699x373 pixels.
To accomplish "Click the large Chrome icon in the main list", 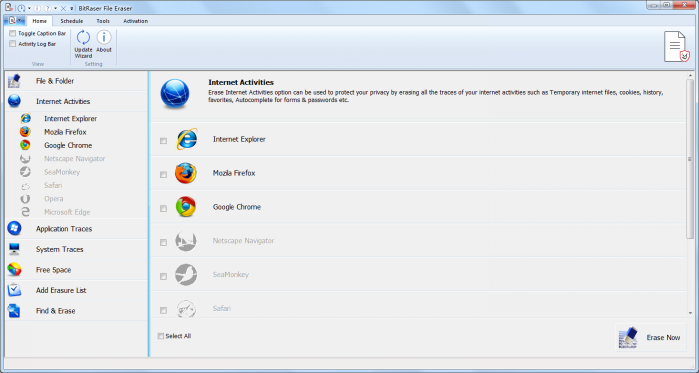I will tap(186, 207).
